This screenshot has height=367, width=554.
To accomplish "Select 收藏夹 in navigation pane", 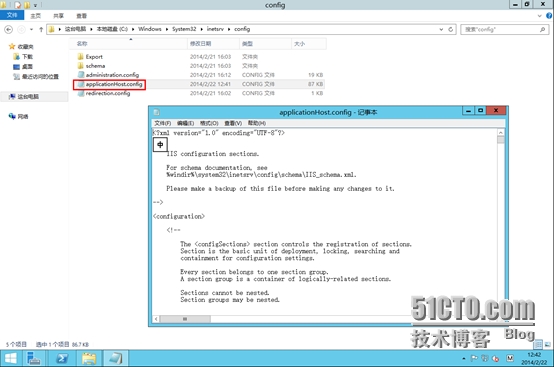I will [21, 47].
